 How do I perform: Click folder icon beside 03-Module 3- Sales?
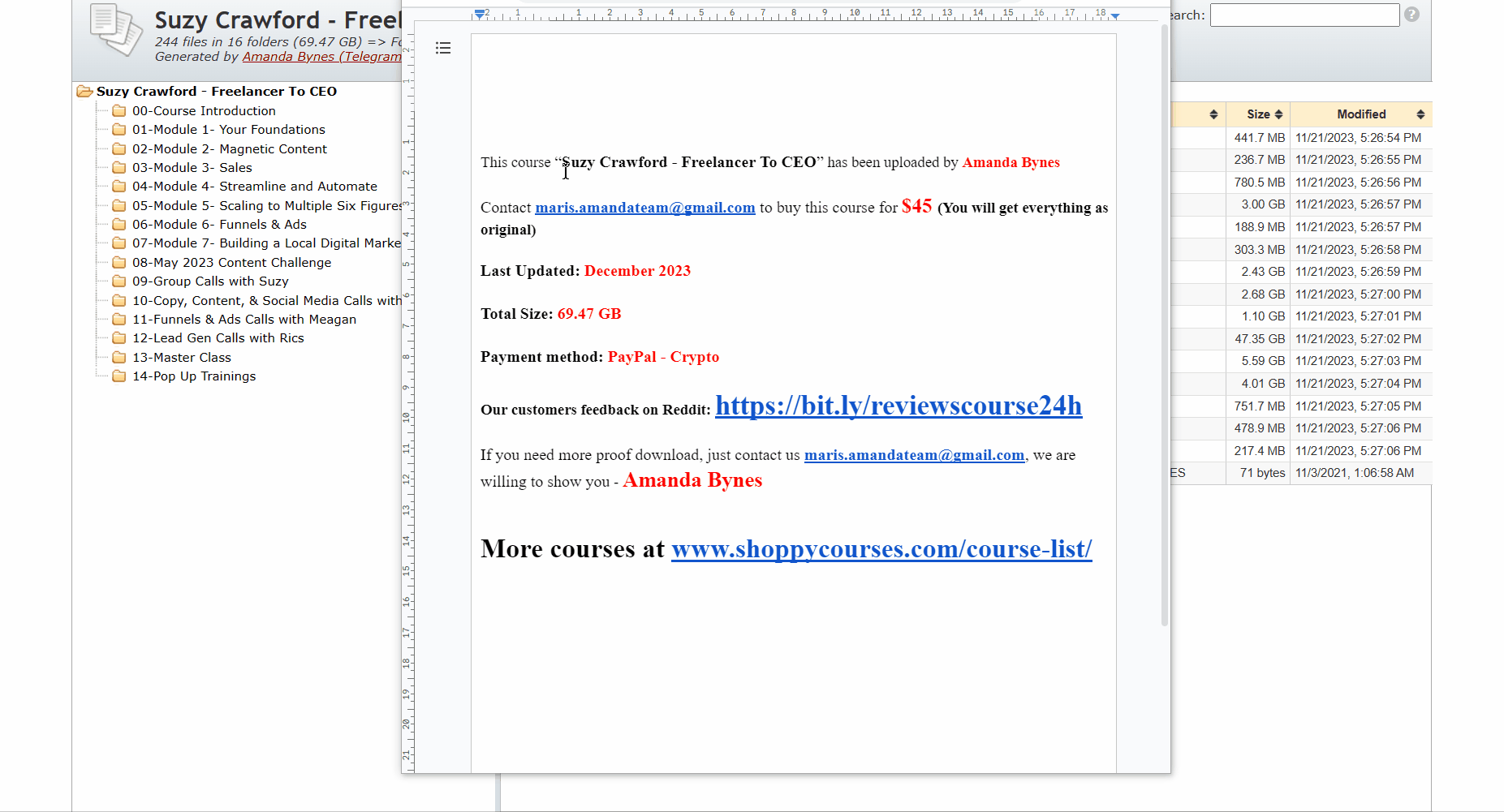(x=119, y=168)
